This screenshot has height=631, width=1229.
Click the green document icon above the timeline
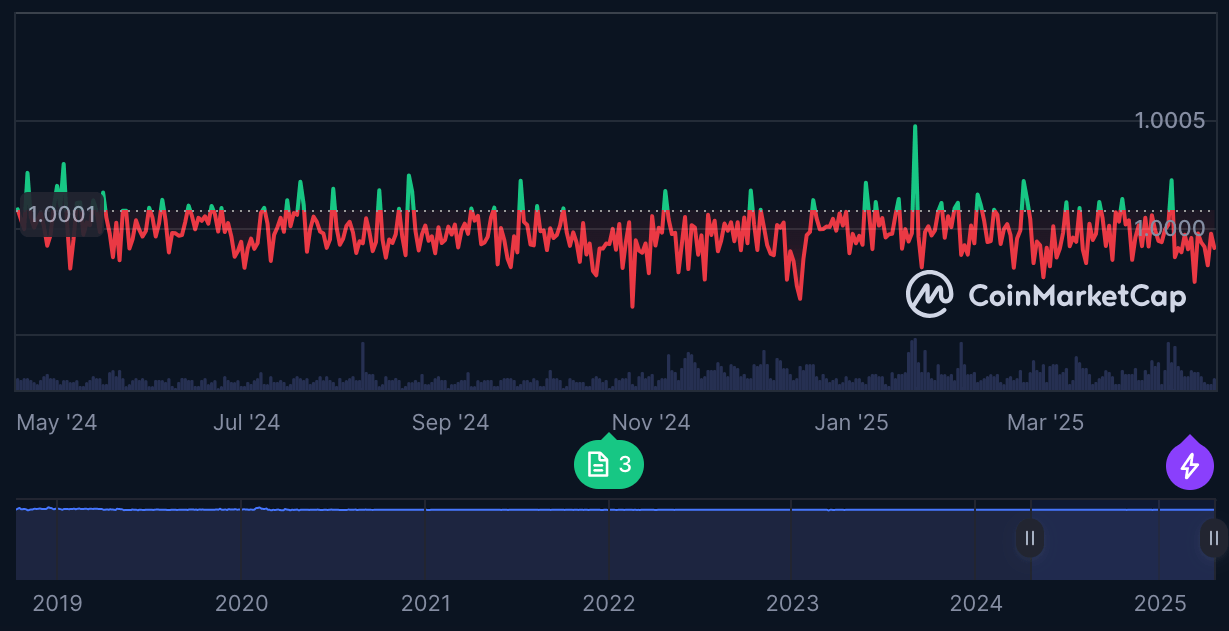coord(596,463)
